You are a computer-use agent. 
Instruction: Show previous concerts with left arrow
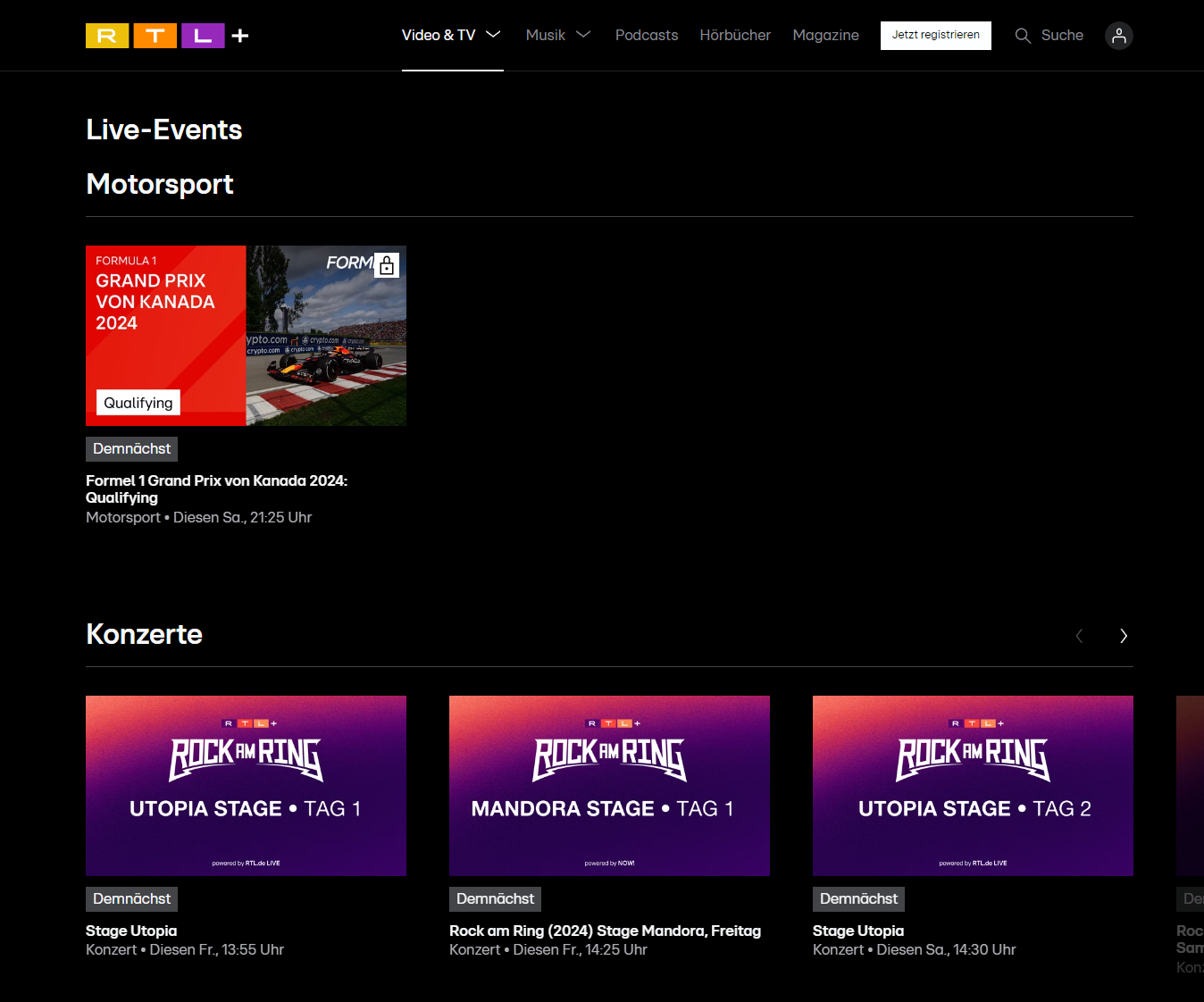click(1079, 636)
